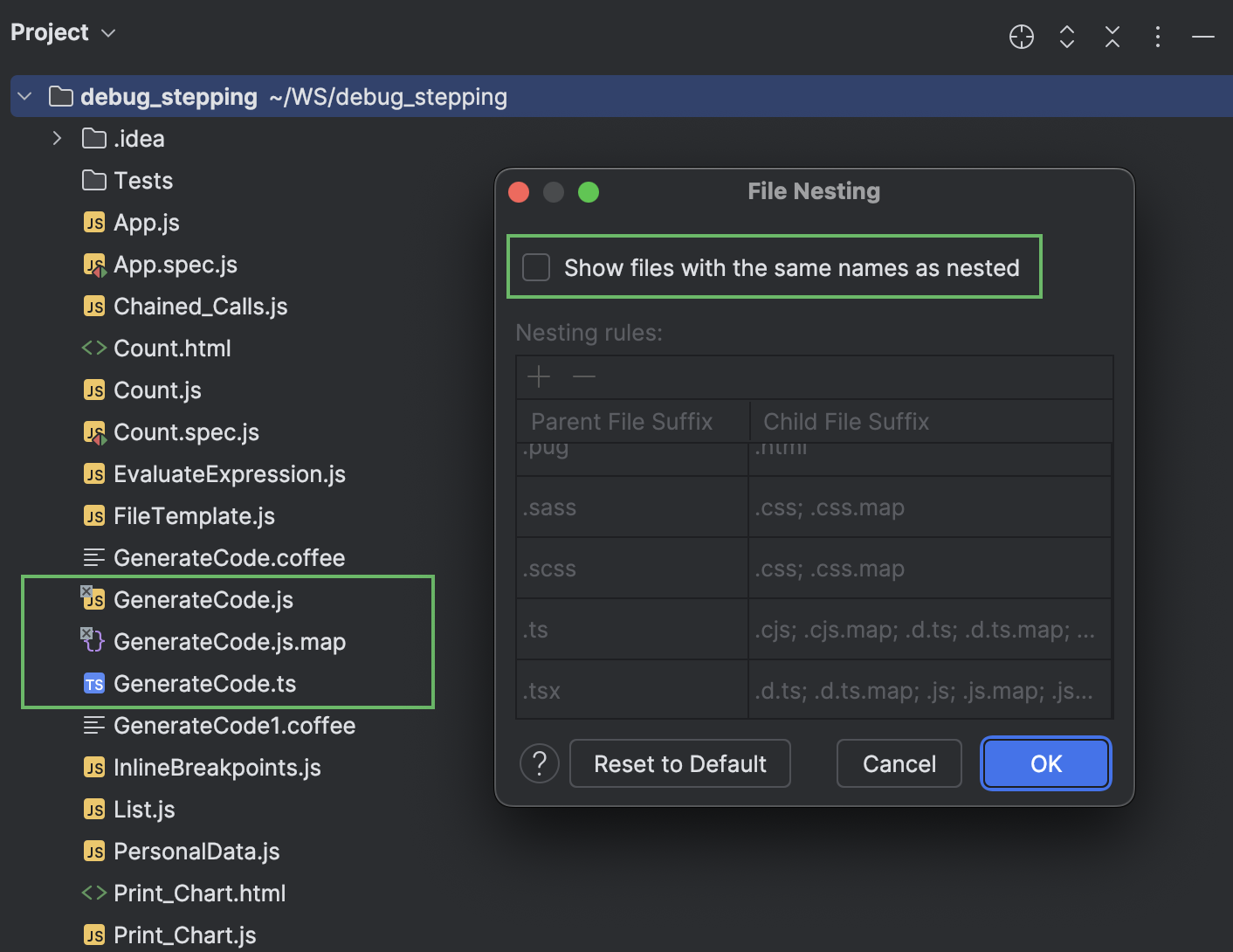This screenshot has height=952, width=1233.
Task: Click the JS icon next to App.js
Action: point(94,222)
